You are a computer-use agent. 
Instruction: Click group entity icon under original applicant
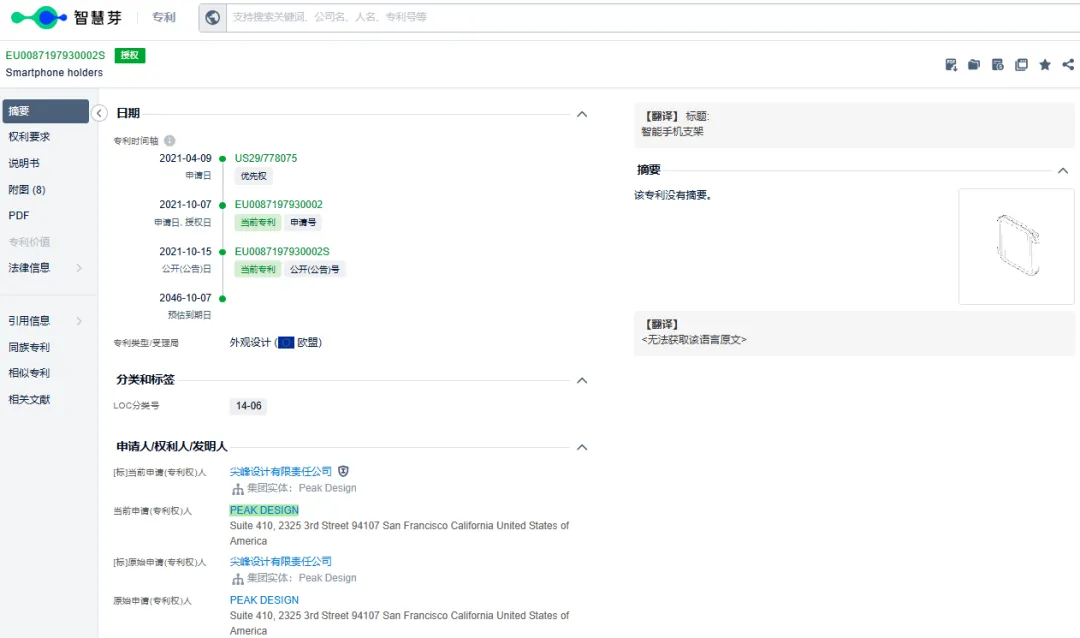click(x=238, y=579)
